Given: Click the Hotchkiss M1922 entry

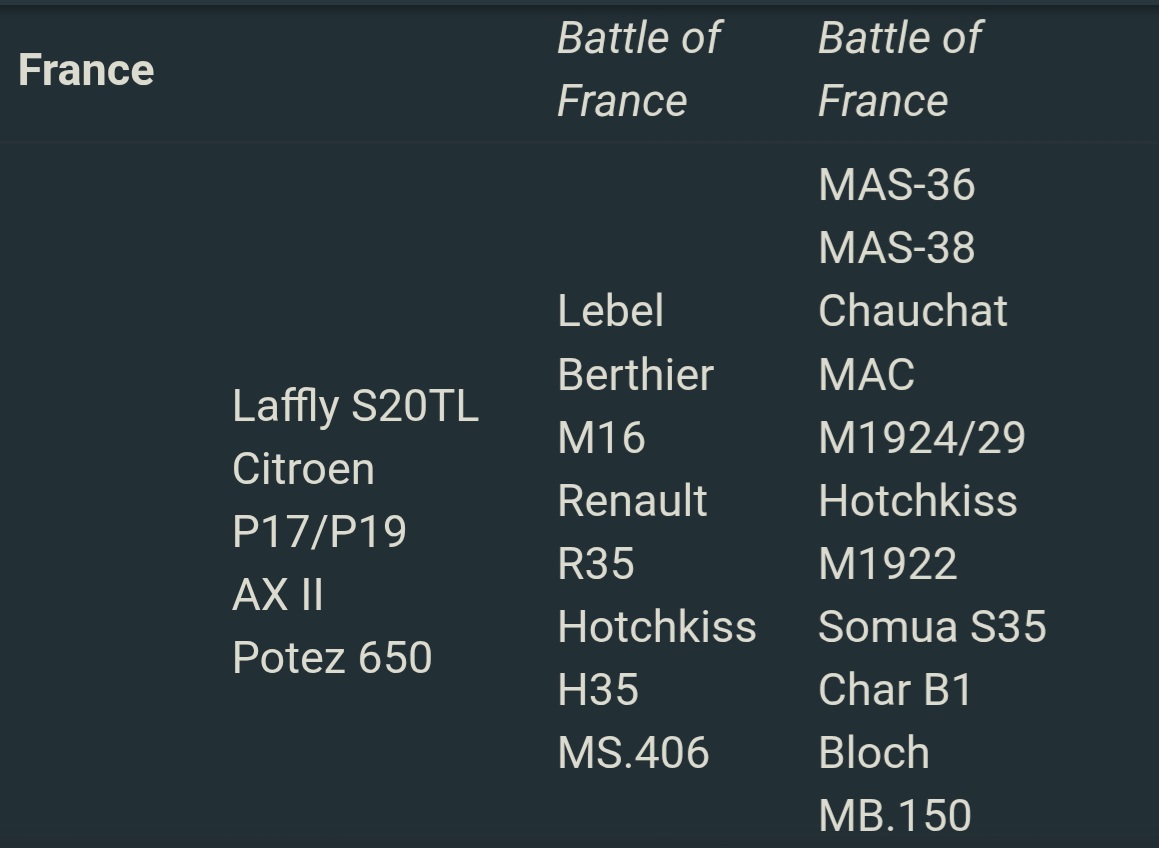Looking at the screenshot, I should coord(917,531).
